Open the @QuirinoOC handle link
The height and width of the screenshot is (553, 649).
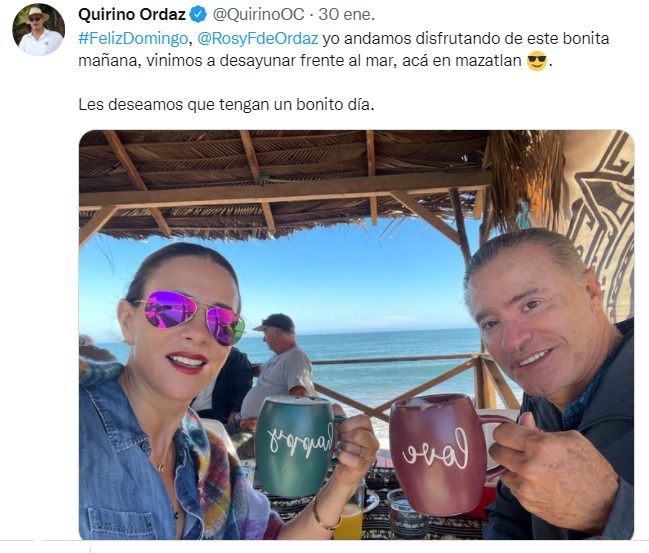258,14
